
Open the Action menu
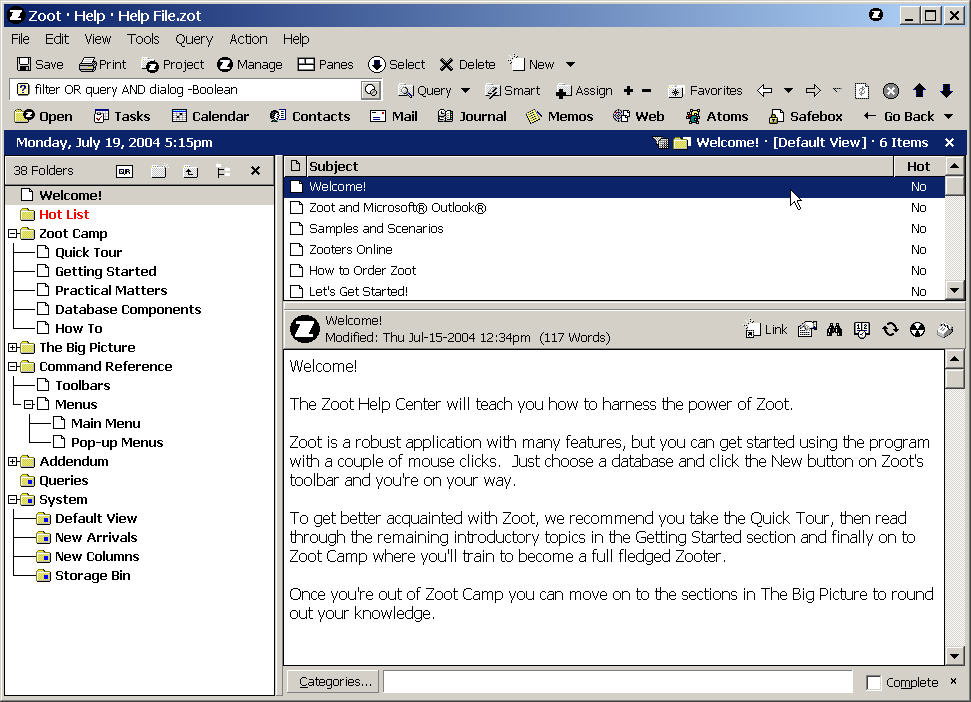point(248,39)
